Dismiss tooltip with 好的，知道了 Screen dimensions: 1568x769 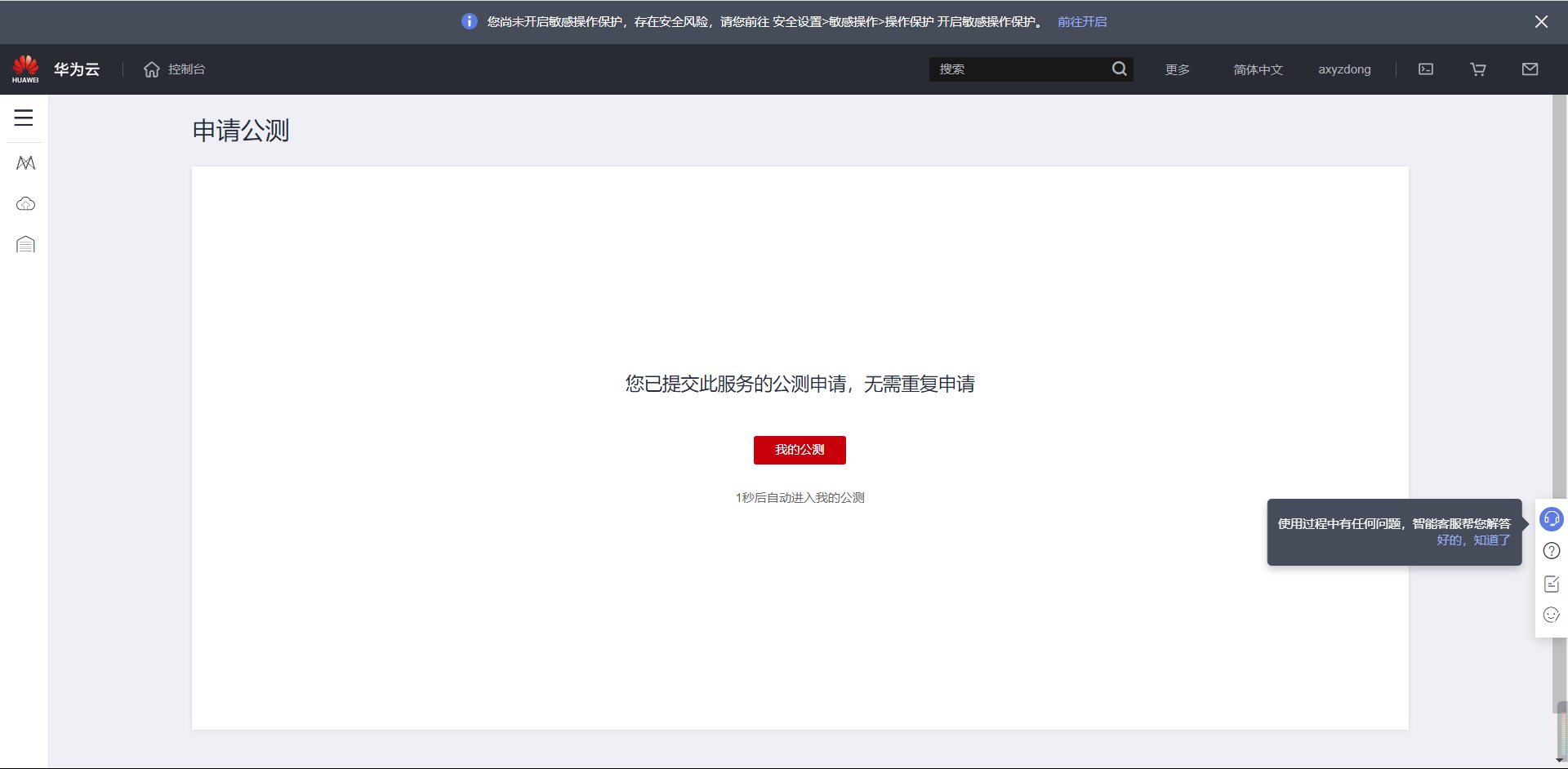tap(1473, 540)
